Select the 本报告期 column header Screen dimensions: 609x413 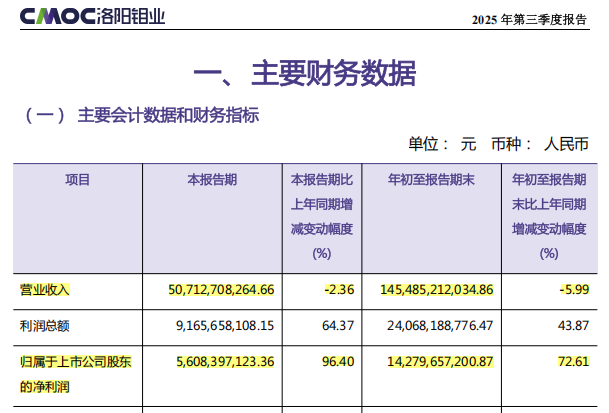pyautogui.click(x=212, y=180)
